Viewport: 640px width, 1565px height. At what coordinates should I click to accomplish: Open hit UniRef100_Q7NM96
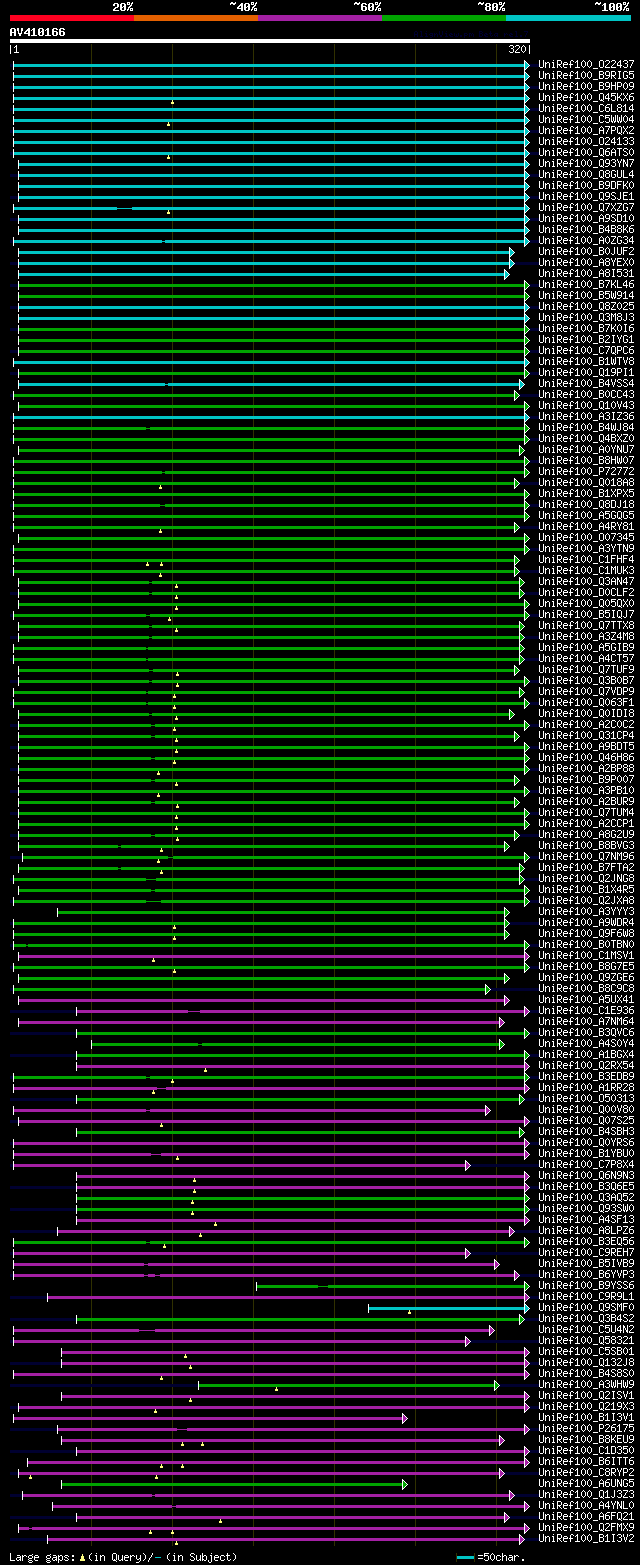pos(586,856)
